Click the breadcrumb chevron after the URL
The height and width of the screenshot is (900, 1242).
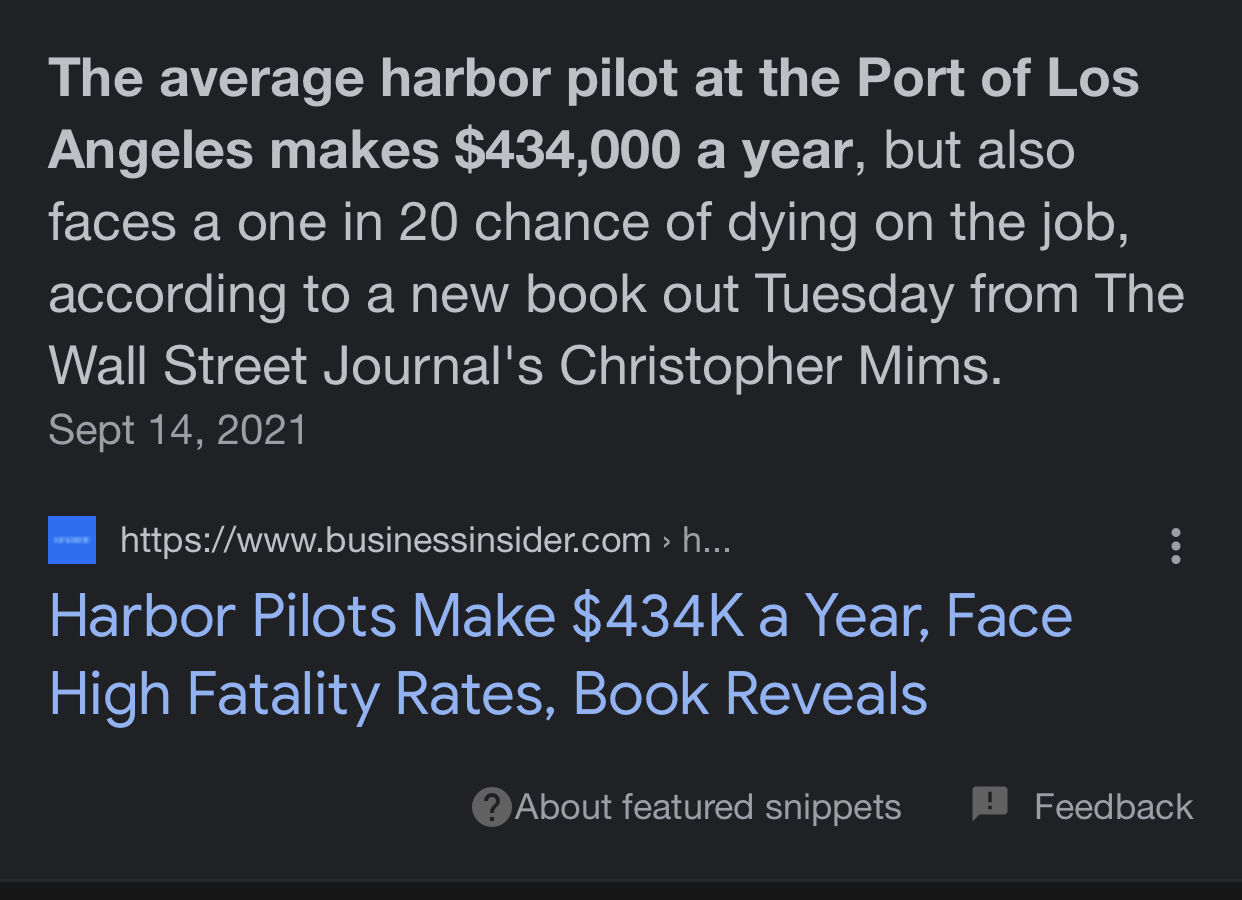click(667, 542)
